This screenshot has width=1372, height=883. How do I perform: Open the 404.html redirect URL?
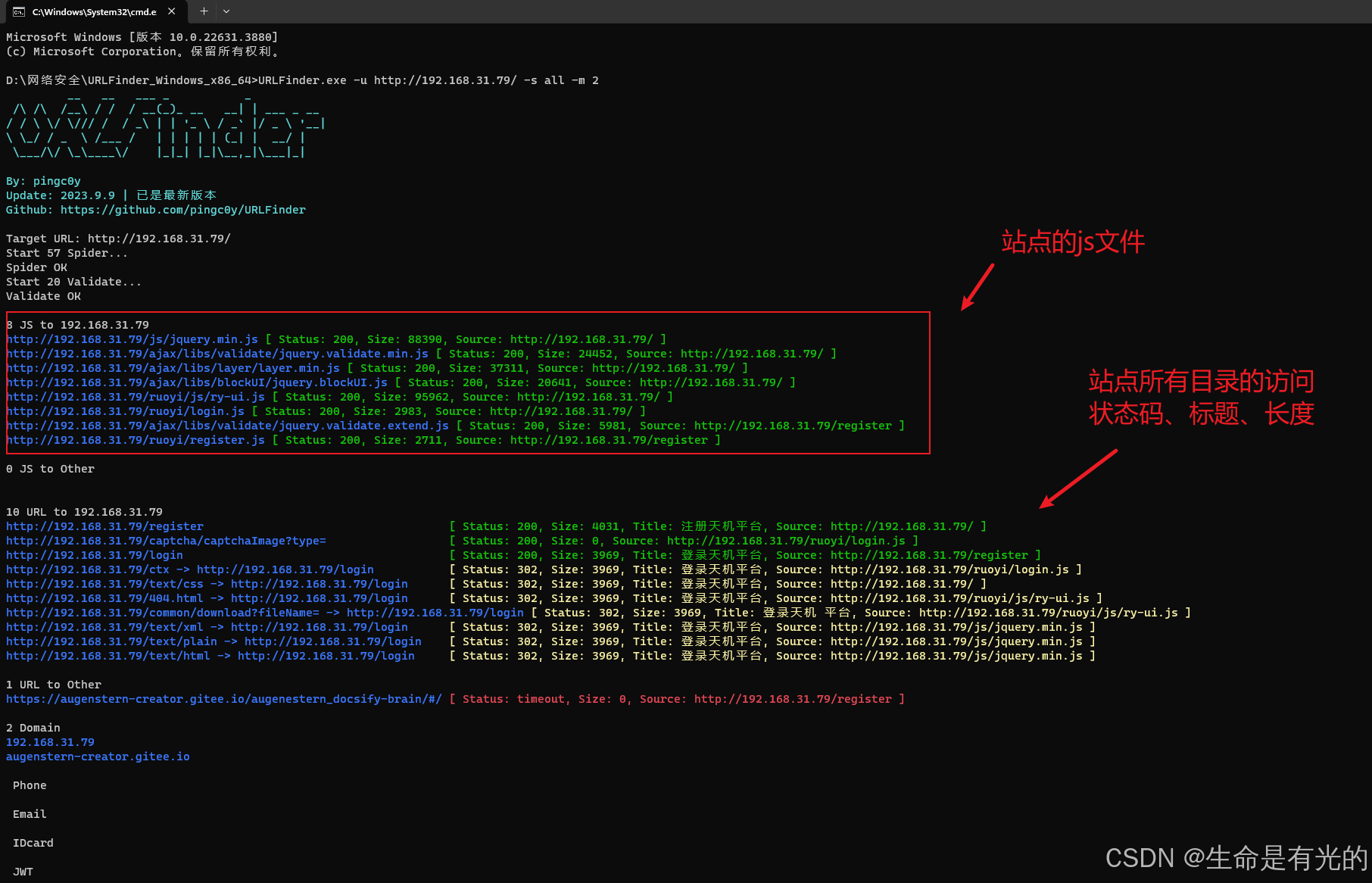(x=104, y=598)
